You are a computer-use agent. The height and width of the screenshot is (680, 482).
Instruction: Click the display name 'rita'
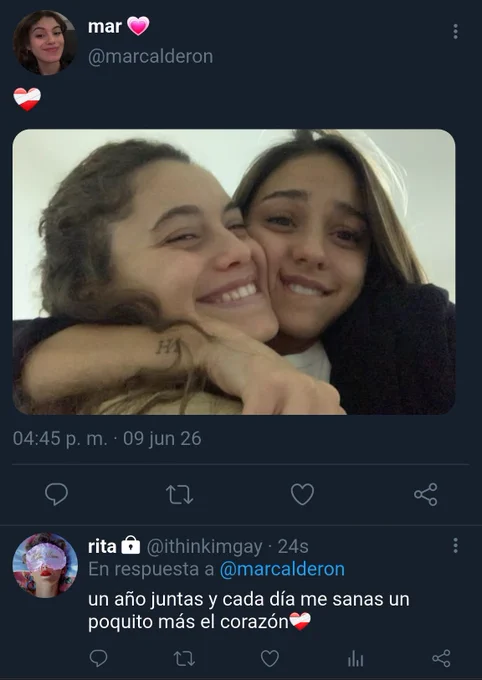[x=102, y=546]
